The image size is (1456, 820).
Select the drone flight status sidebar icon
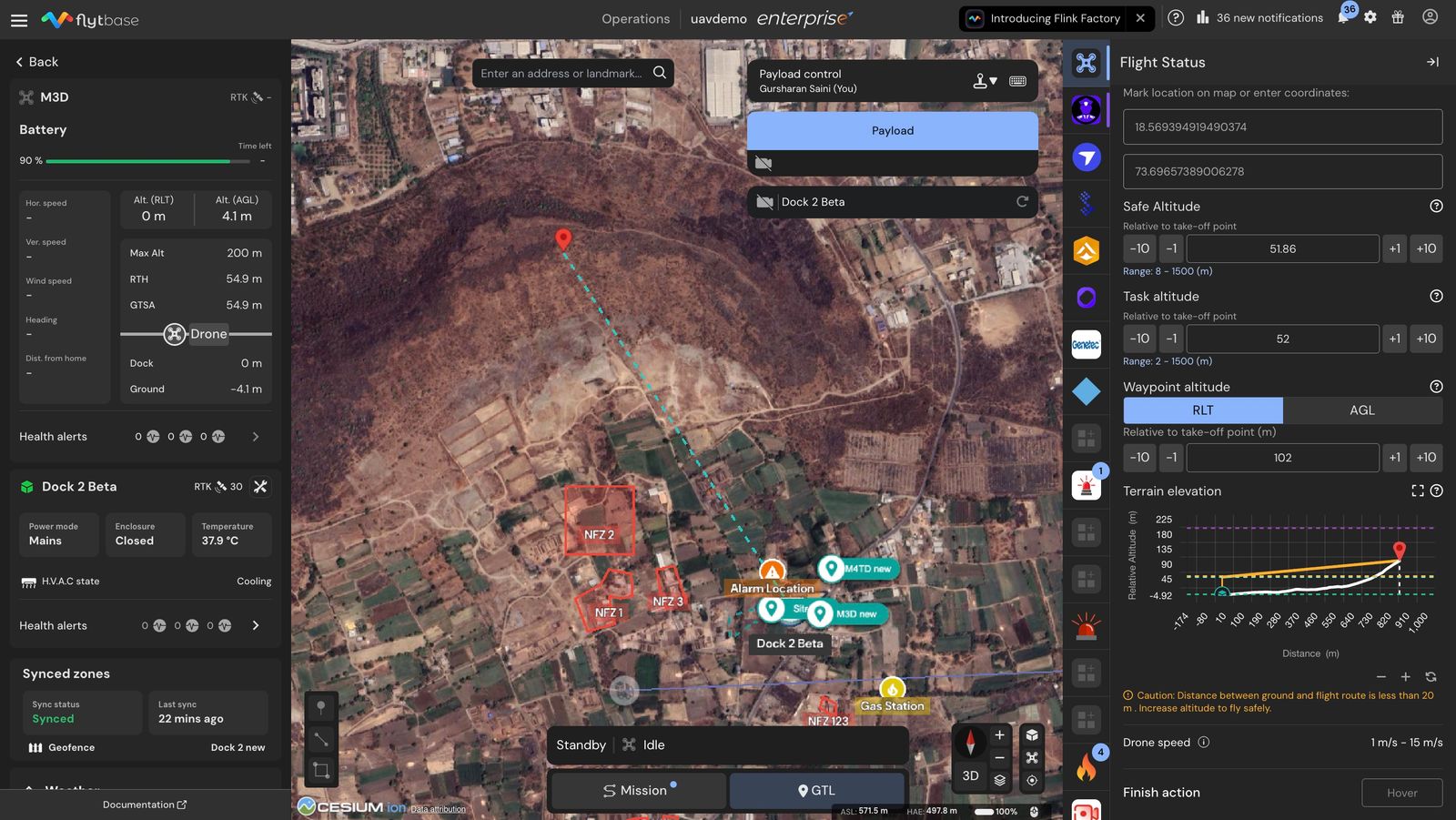1086,63
